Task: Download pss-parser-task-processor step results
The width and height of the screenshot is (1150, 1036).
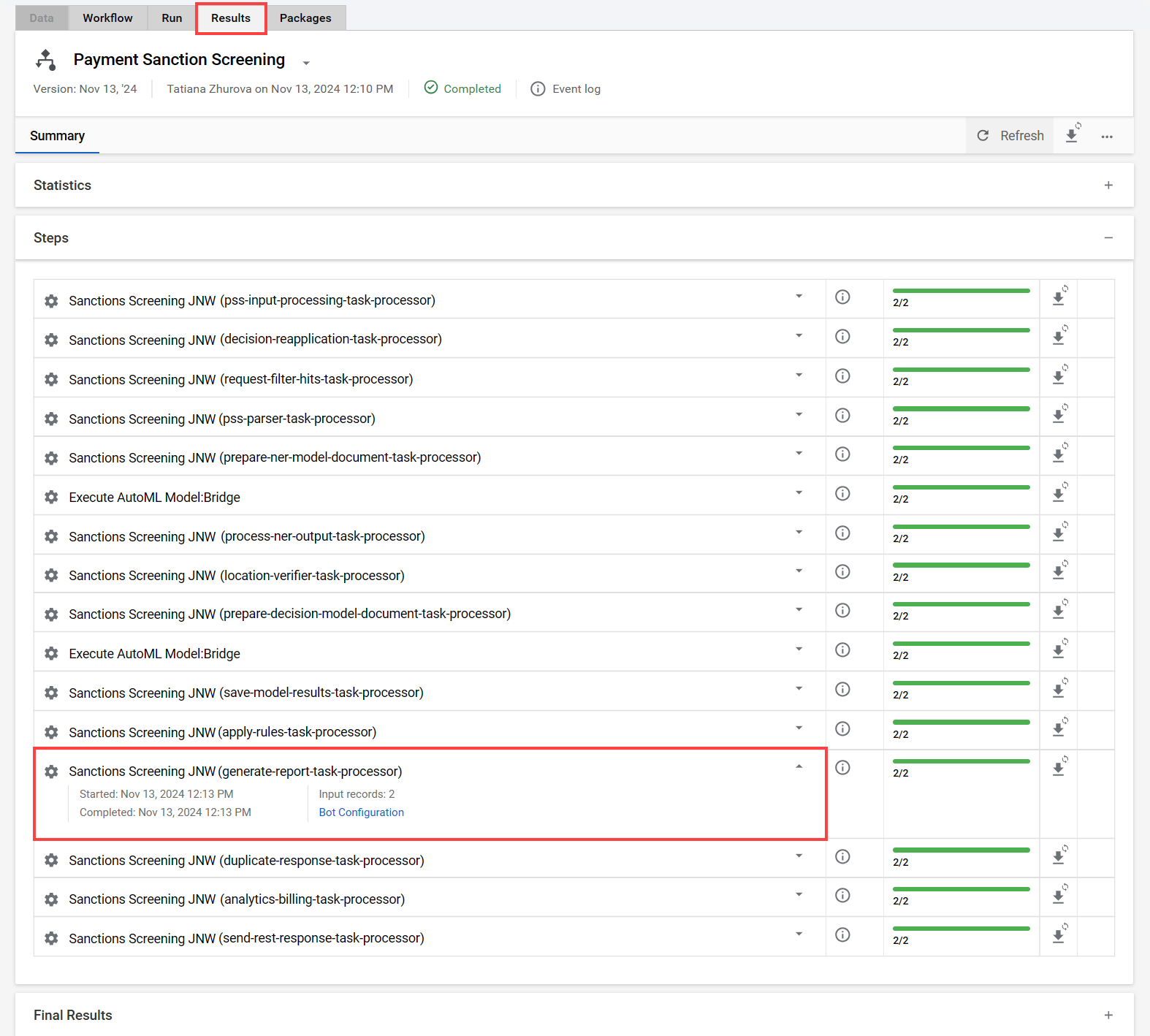Action: point(1059,414)
